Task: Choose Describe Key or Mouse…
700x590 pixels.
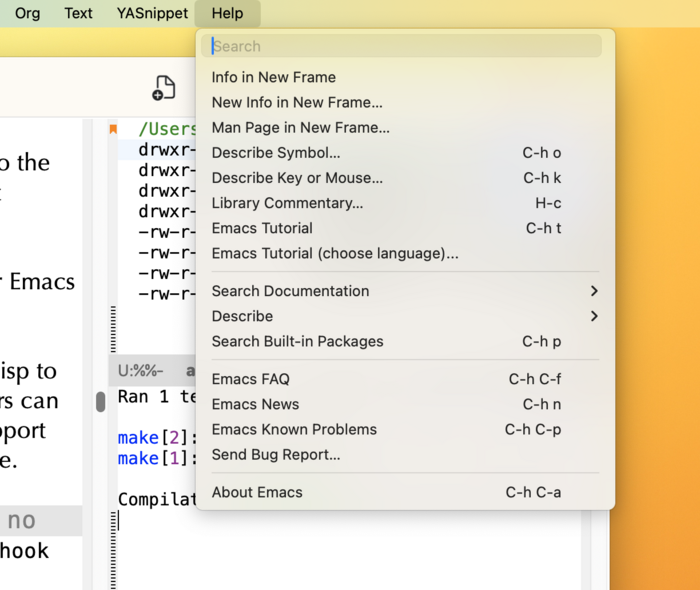Action: coord(405,178)
